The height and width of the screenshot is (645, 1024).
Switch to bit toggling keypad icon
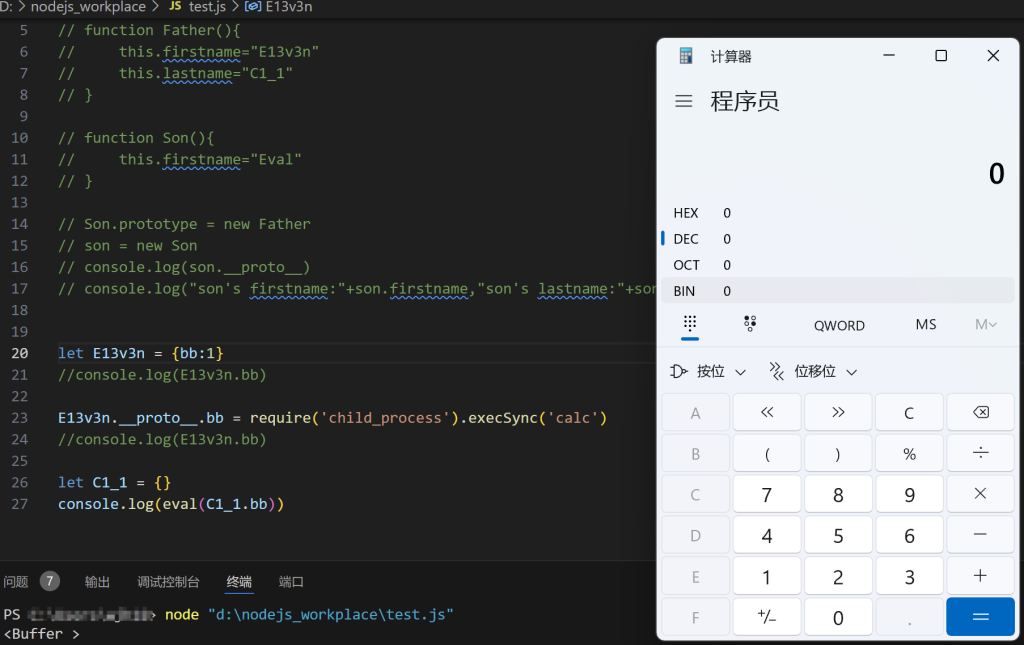coord(750,324)
